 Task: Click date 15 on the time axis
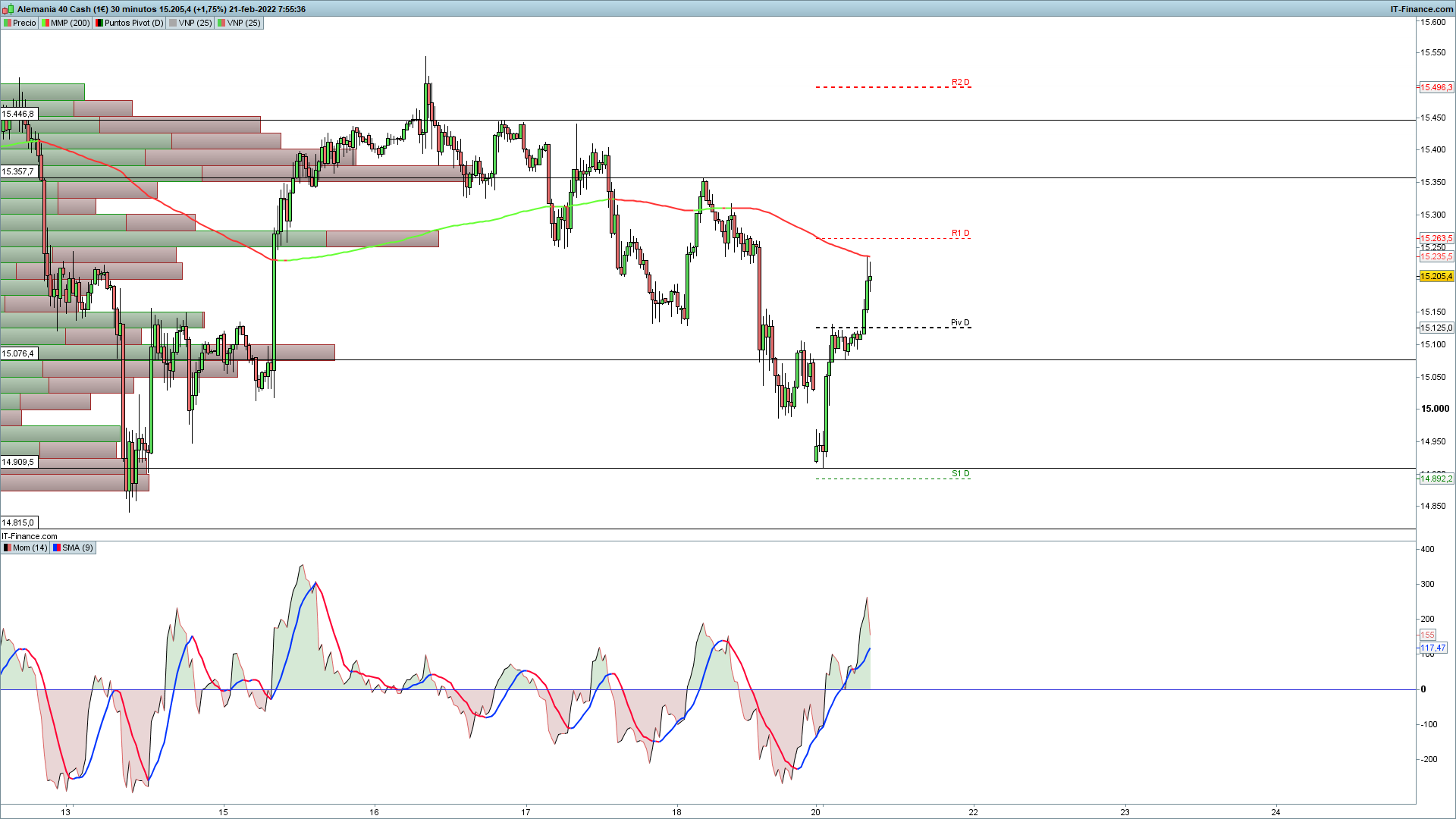pyautogui.click(x=223, y=812)
